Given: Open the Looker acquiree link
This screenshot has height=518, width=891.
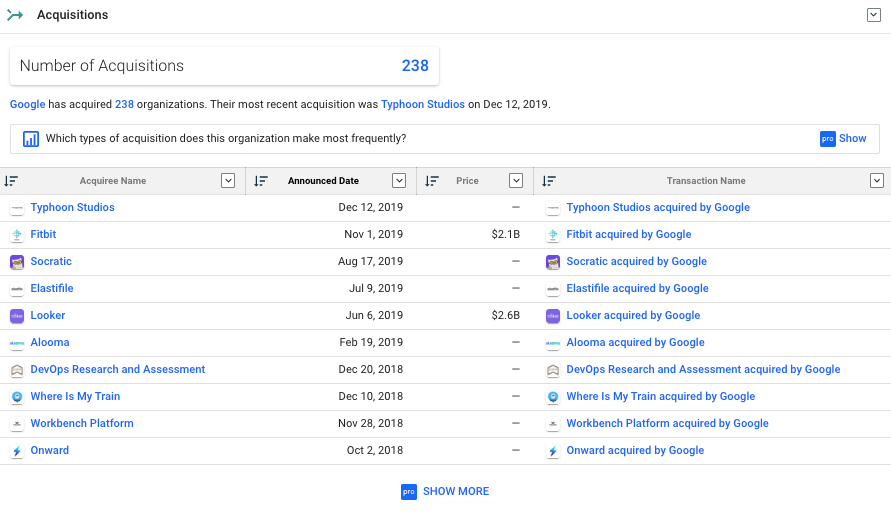Looking at the screenshot, I should 48,315.
